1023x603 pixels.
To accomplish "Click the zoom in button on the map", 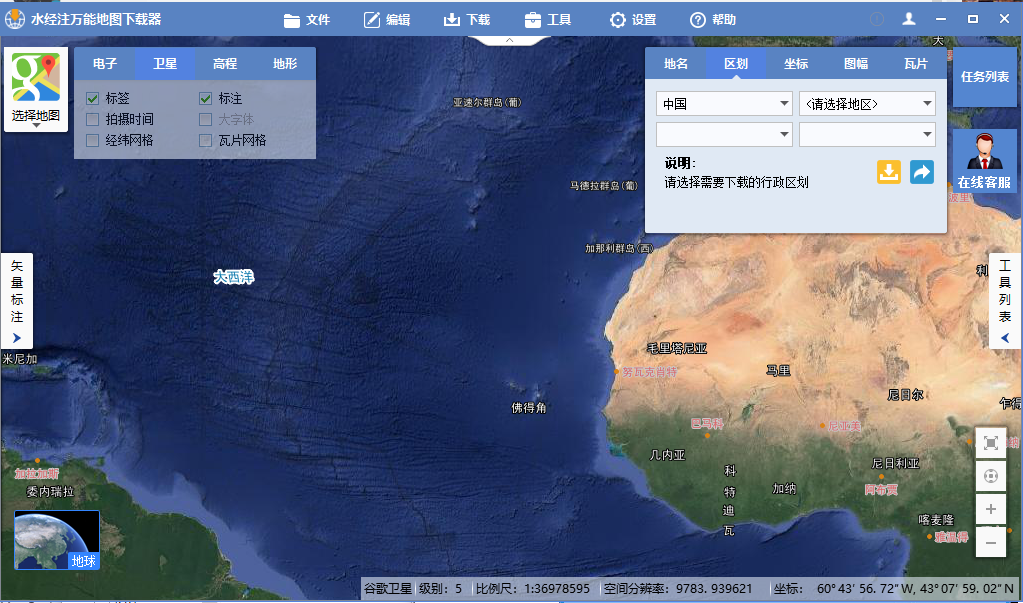I will pos(989,509).
